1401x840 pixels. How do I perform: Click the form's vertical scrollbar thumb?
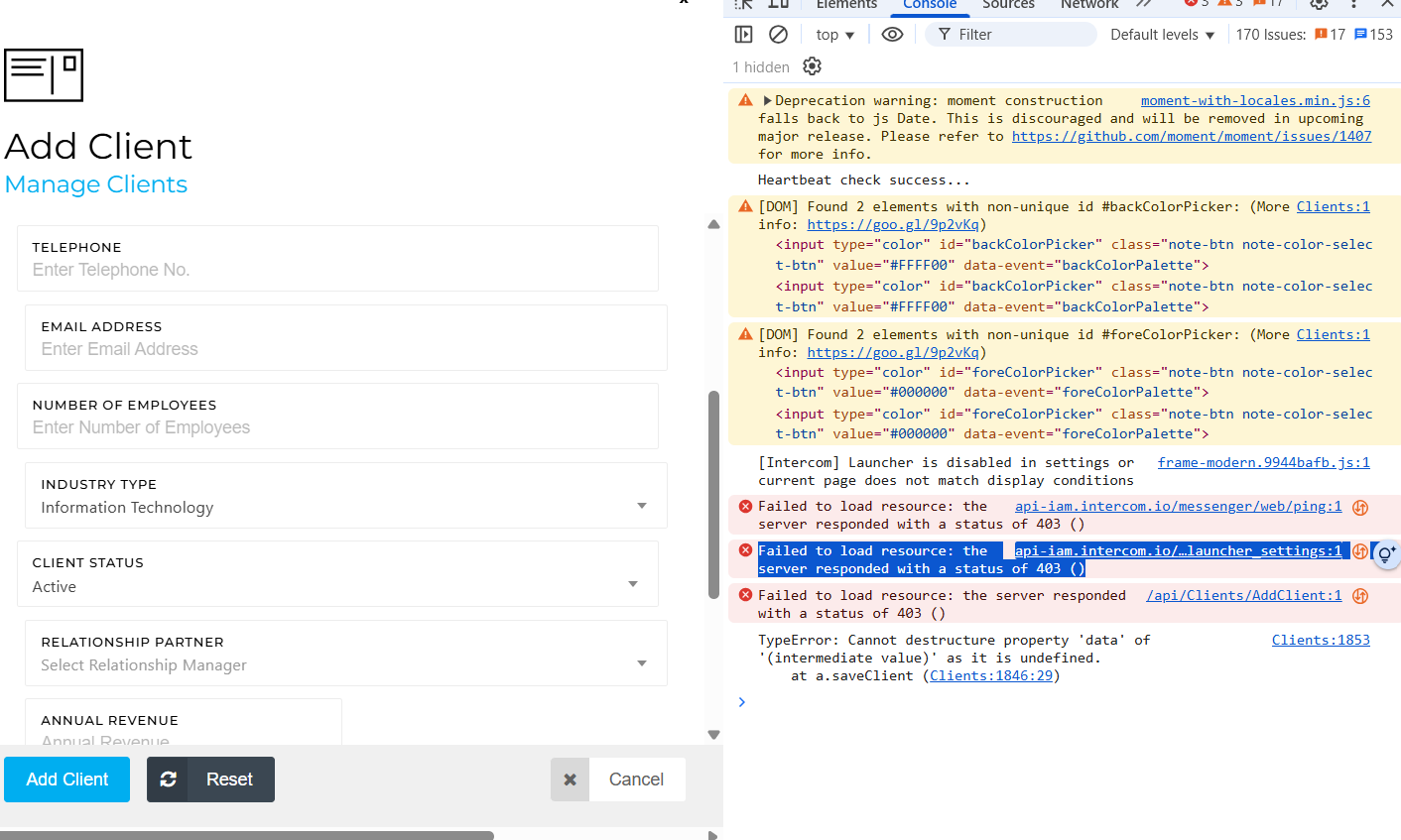point(713,495)
